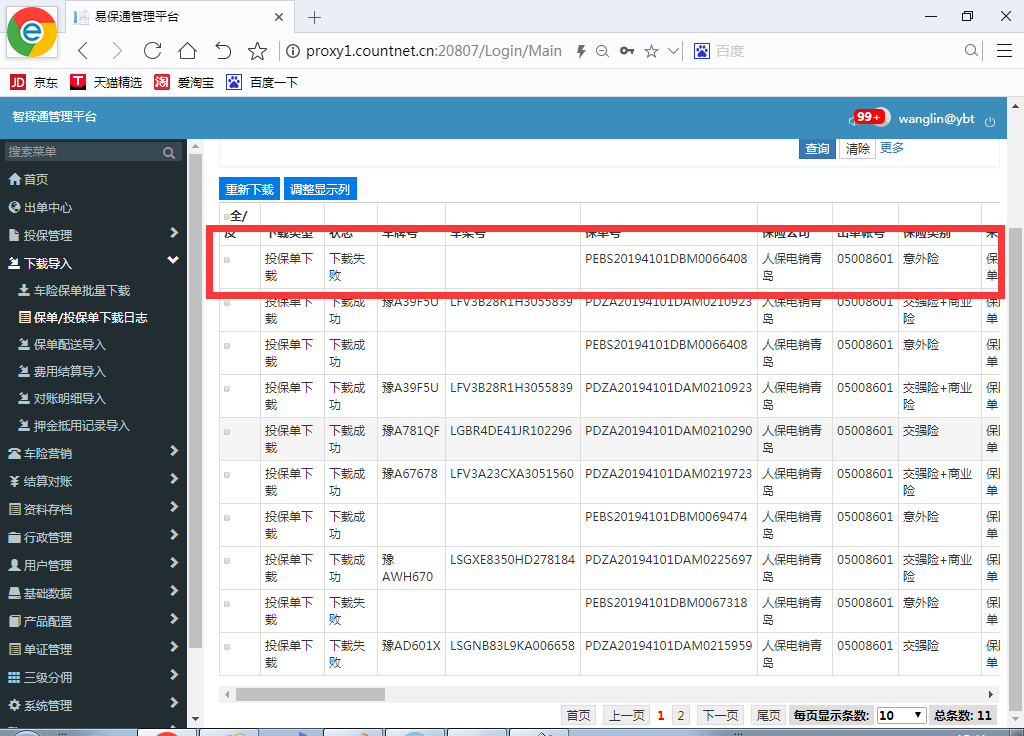Open the browser hamburger menu
Screen dimensions: 1024x736
click(1004, 51)
